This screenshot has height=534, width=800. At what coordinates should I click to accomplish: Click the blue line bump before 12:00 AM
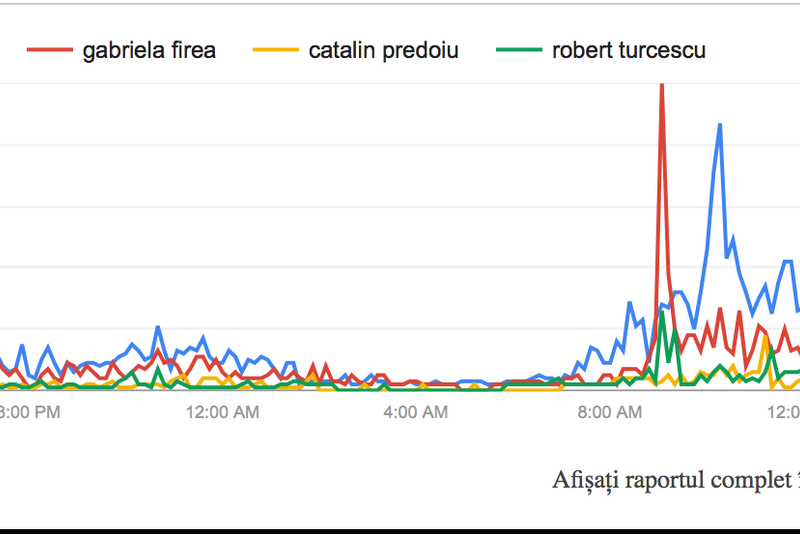click(x=157, y=327)
